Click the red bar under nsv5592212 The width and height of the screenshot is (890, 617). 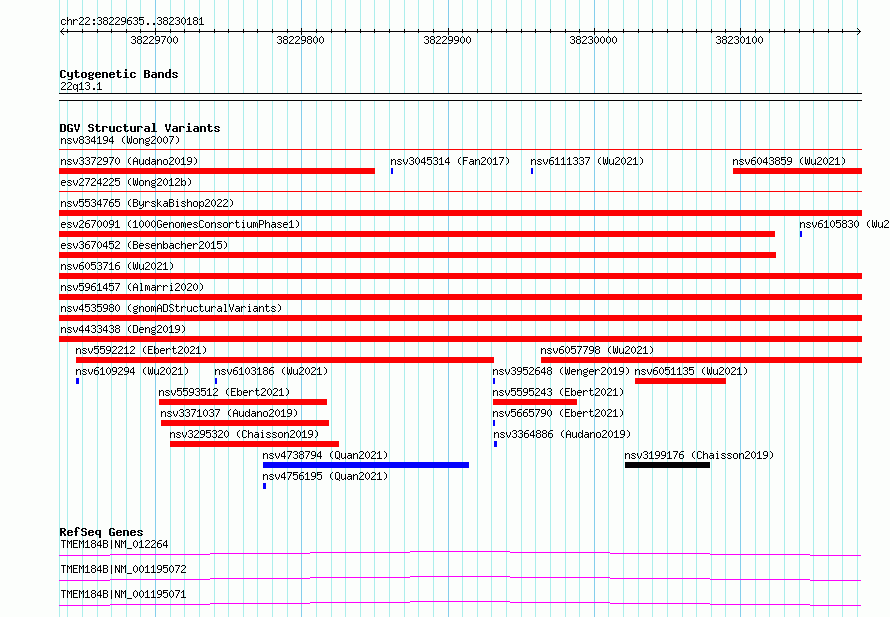click(x=285, y=360)
